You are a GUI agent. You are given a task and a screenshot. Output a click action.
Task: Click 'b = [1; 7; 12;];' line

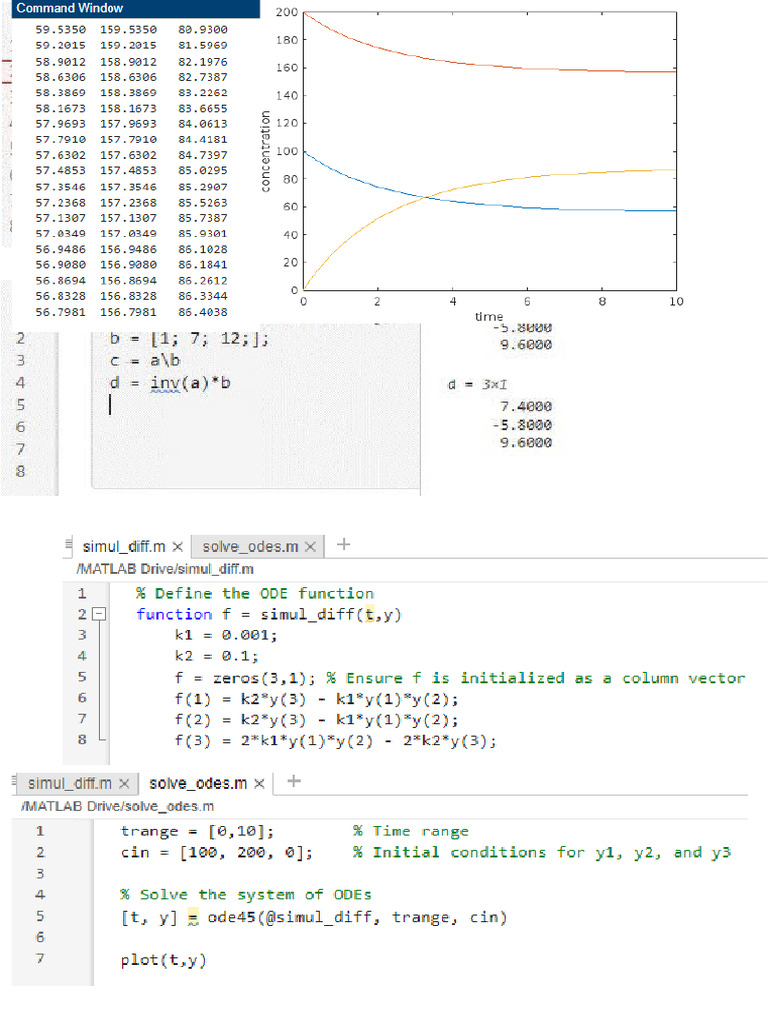[x=189, y=338]
